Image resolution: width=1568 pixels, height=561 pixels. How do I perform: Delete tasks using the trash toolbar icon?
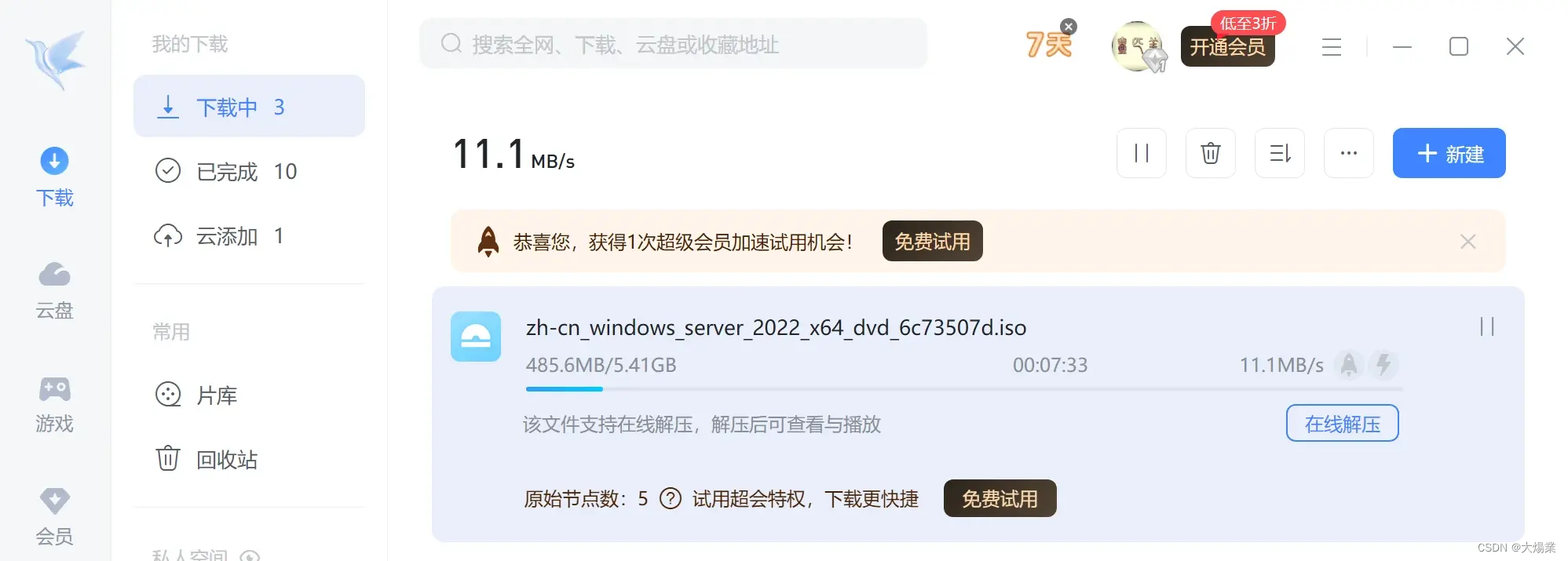[1210, 153]
